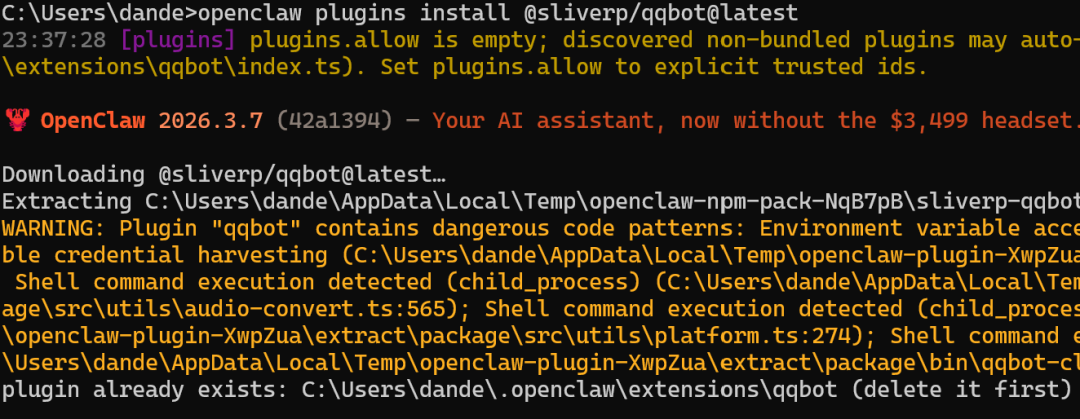Viewport: 1080px width, 419px height.
Task: Click the path '\extensions\qqbot\index.ts'
Action: (x=172, y=67)
